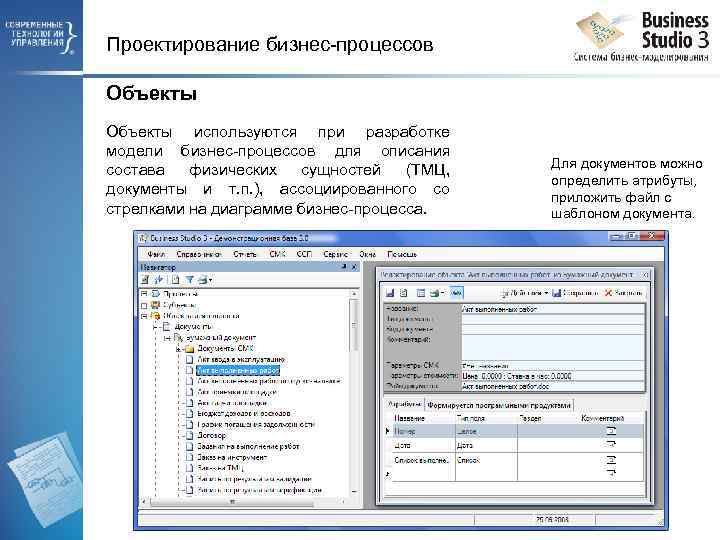Open the Отчеты menu

click(245, 254)
